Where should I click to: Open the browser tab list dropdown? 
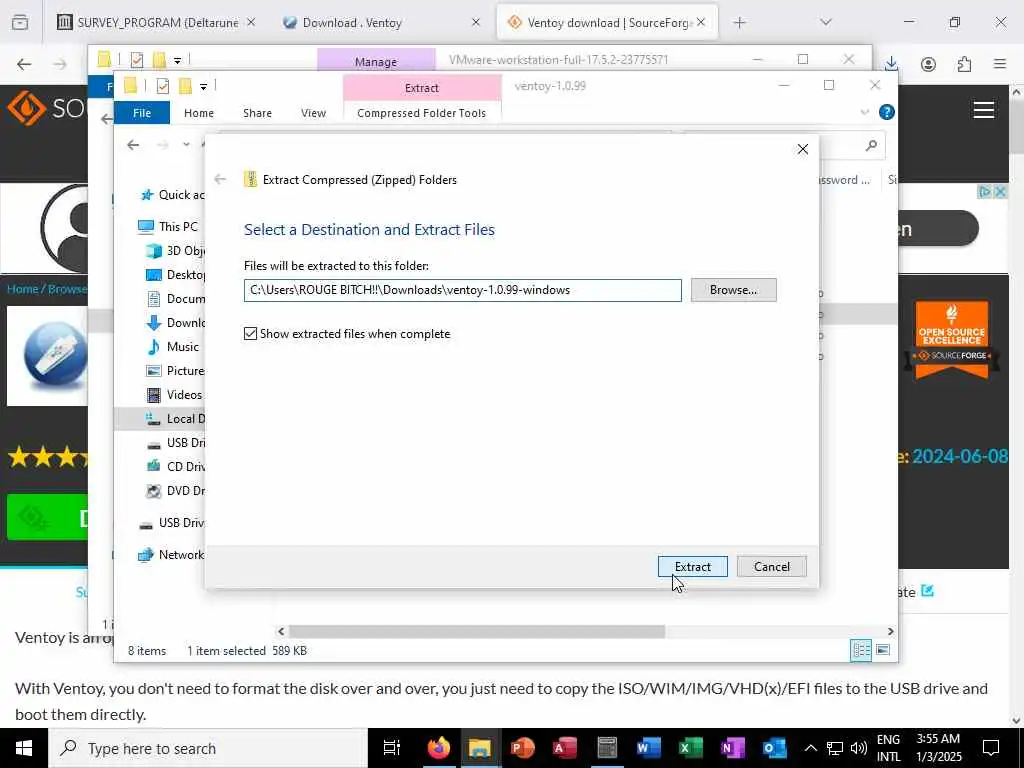pos(825,22)
